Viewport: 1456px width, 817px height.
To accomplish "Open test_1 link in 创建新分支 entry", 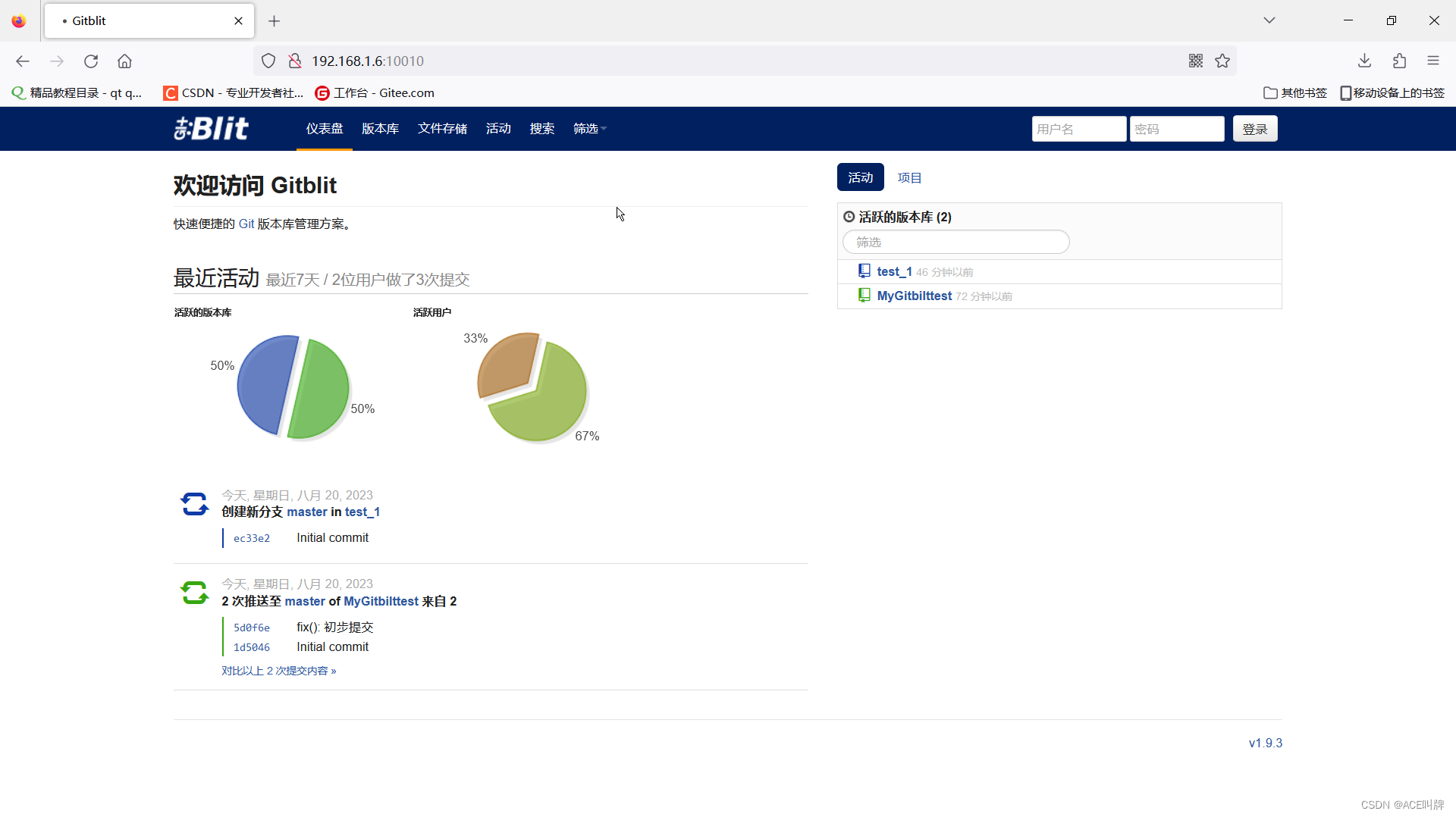I will (x=362, y=512).
